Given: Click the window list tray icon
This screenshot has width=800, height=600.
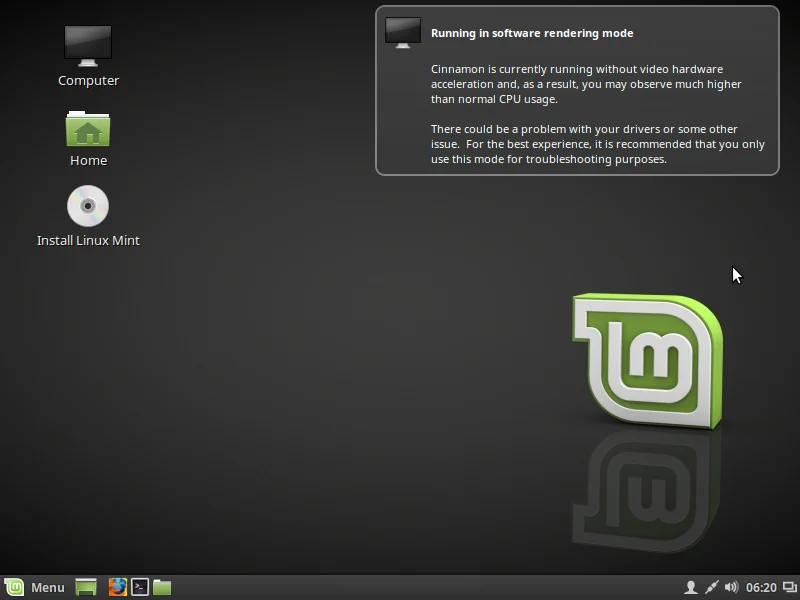Looking at the screenshot, I should pos(789,587).
